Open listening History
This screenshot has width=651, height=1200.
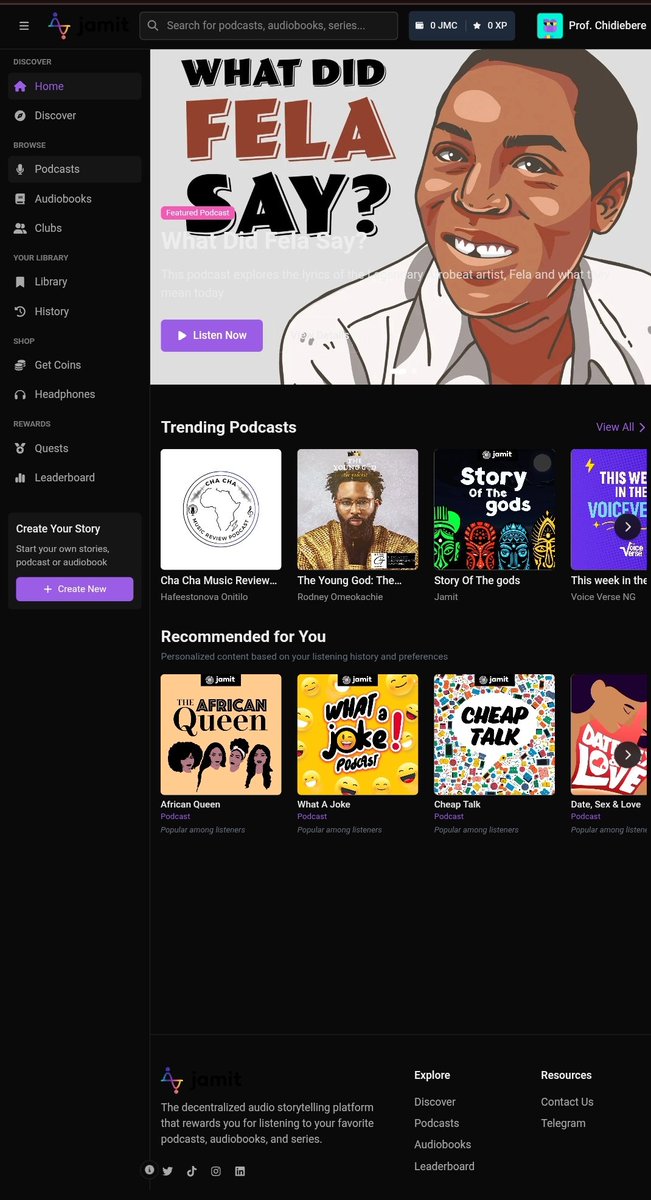click(75, 311)
